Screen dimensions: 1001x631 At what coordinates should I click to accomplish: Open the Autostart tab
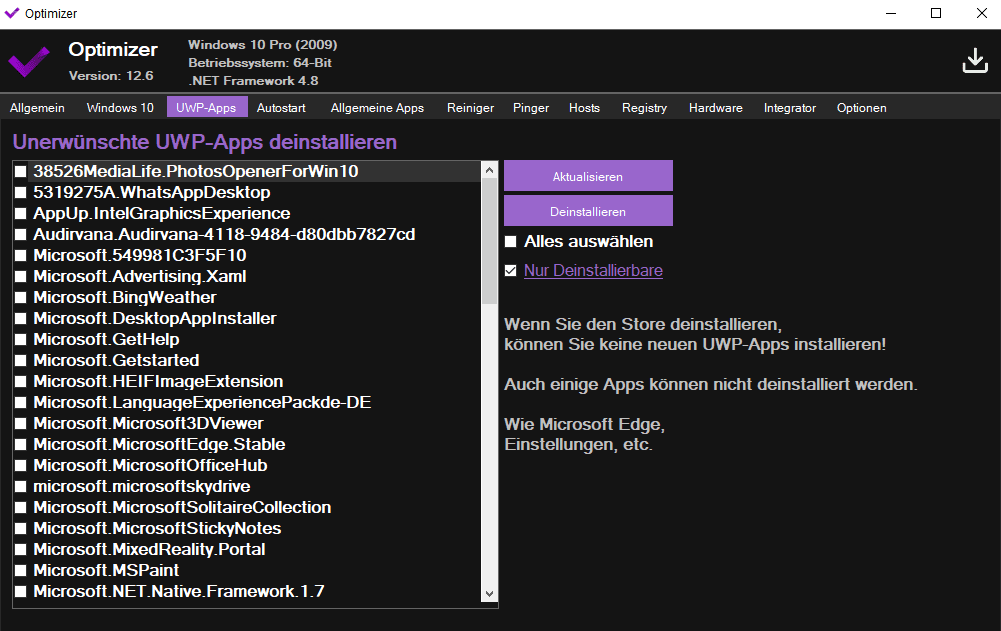(x=281, y=107)
